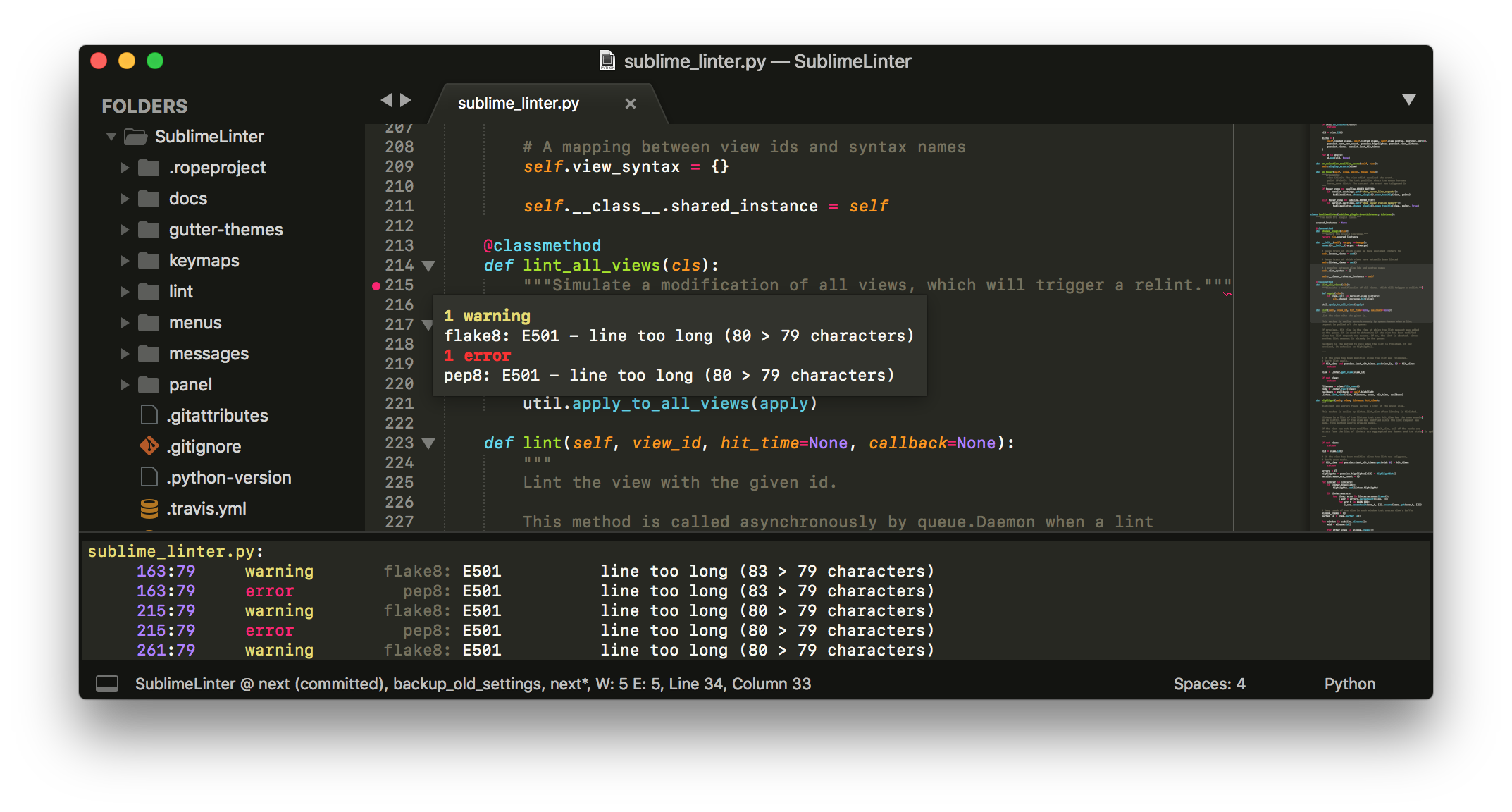The image size is (1512, 812).
Task: Click the .gitattributes file icon
Action: tap(149, 415)
